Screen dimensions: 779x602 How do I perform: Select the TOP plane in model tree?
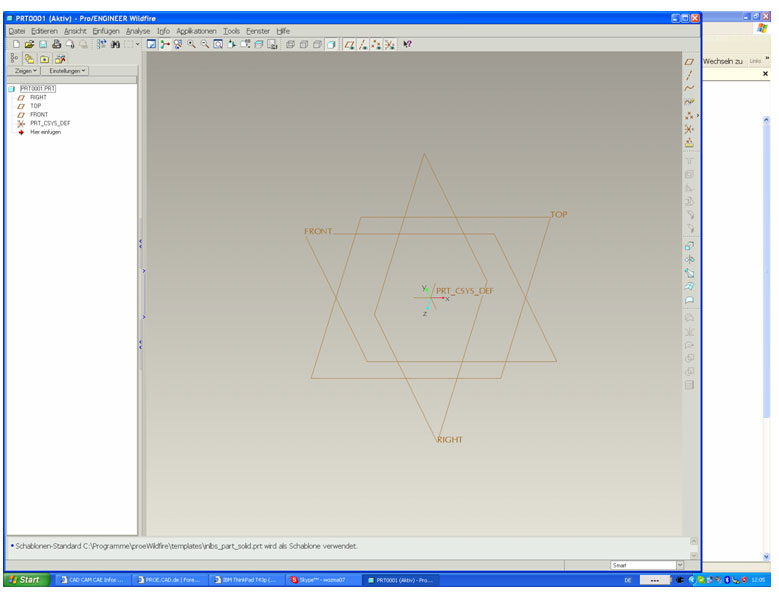click(36, 106)
